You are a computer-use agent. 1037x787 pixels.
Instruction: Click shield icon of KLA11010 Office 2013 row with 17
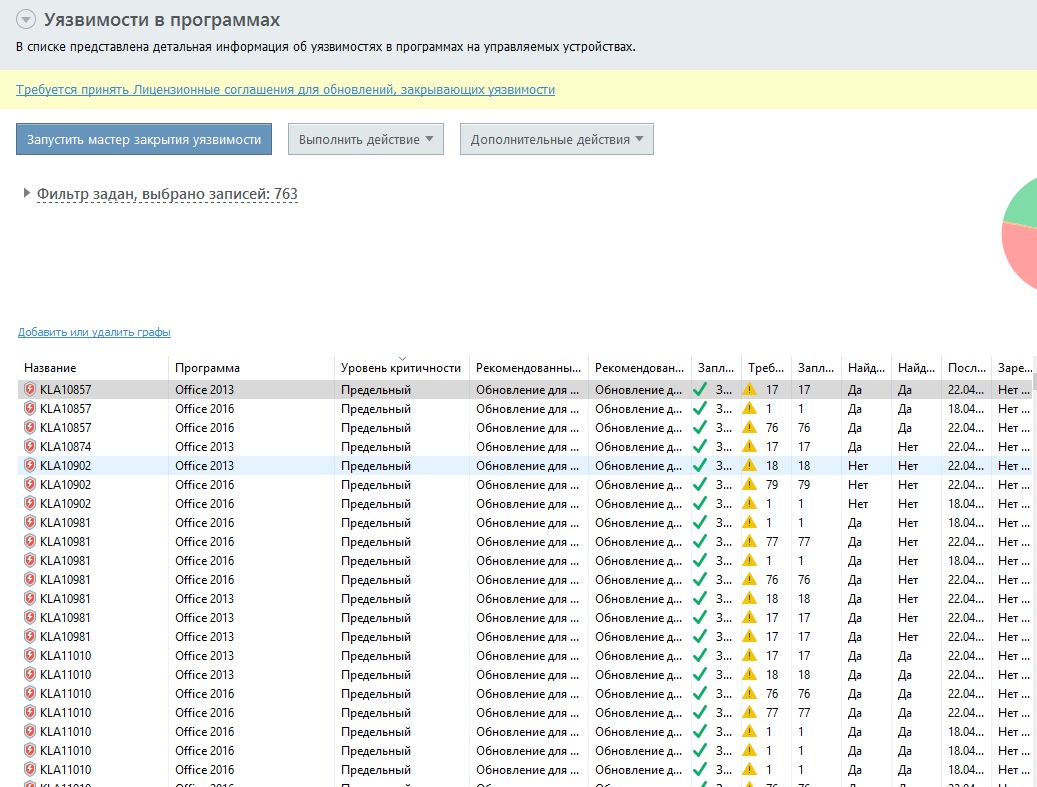point(30,655)
